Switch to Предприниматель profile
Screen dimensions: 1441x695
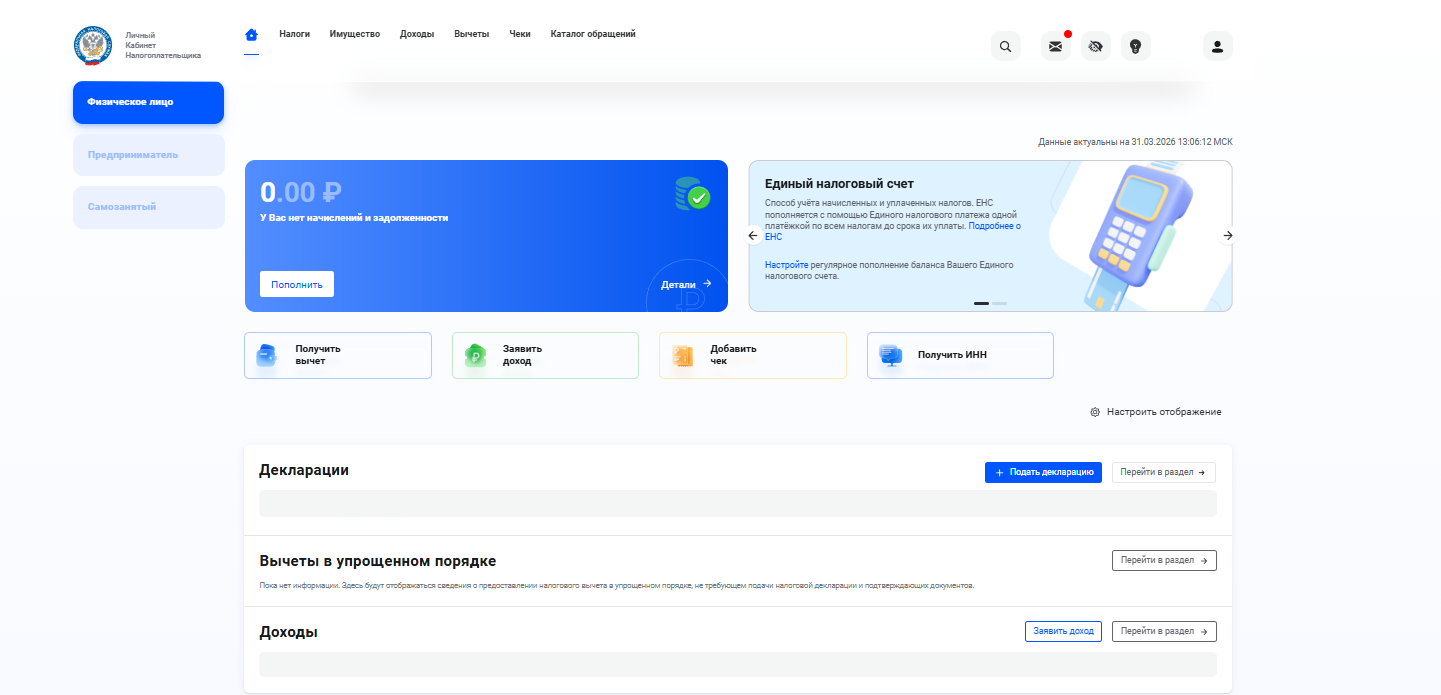point(148,155)
